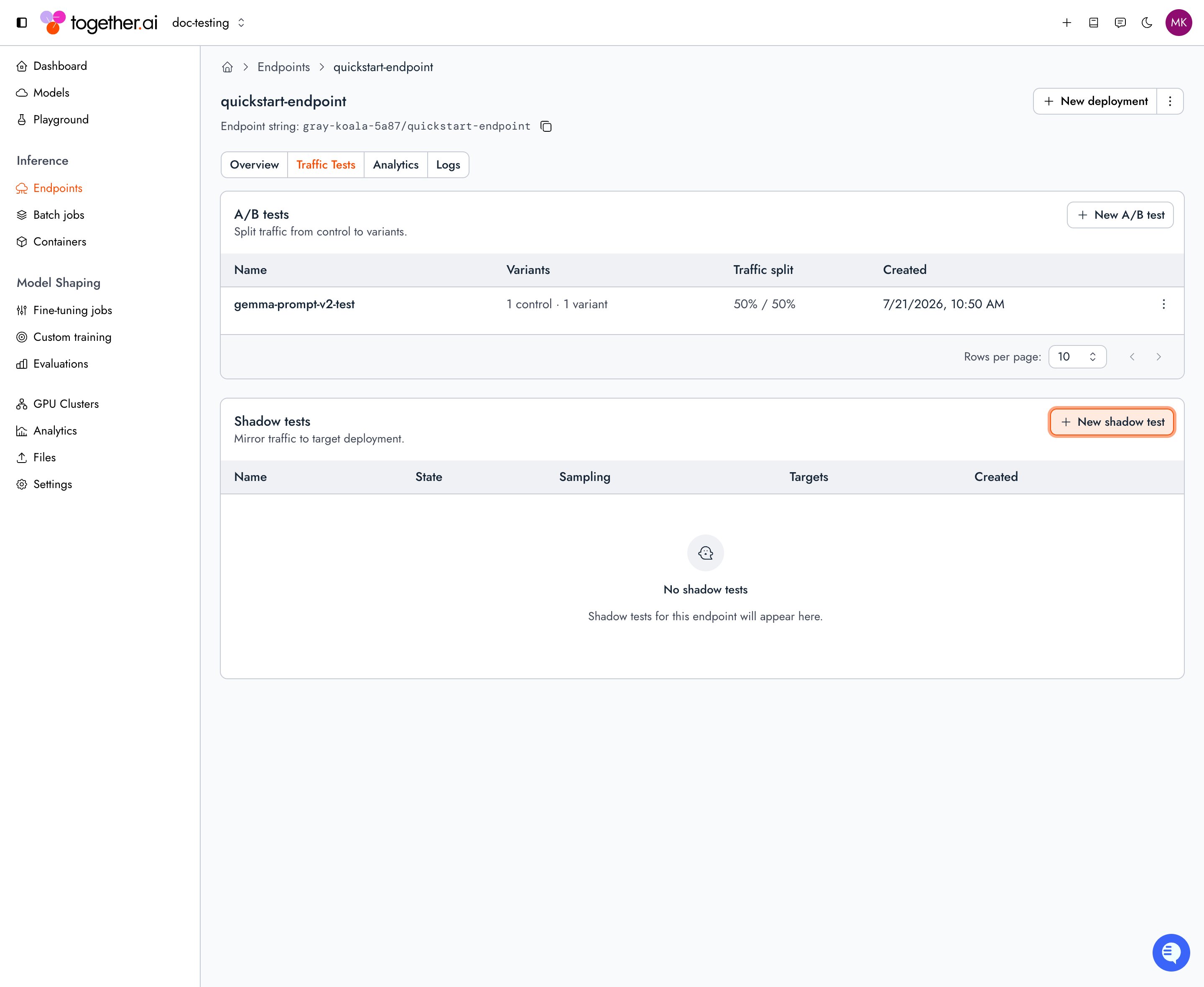
Task: Open Playground in the sidebar
Action: point(52,119)
